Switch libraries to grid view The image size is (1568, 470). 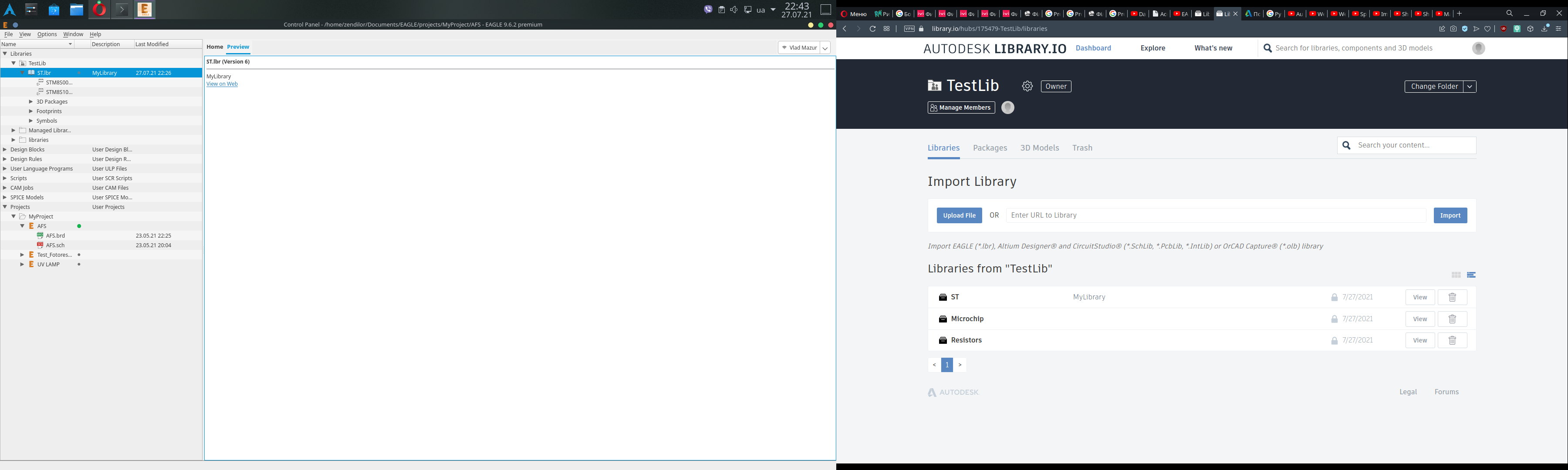1456,275
